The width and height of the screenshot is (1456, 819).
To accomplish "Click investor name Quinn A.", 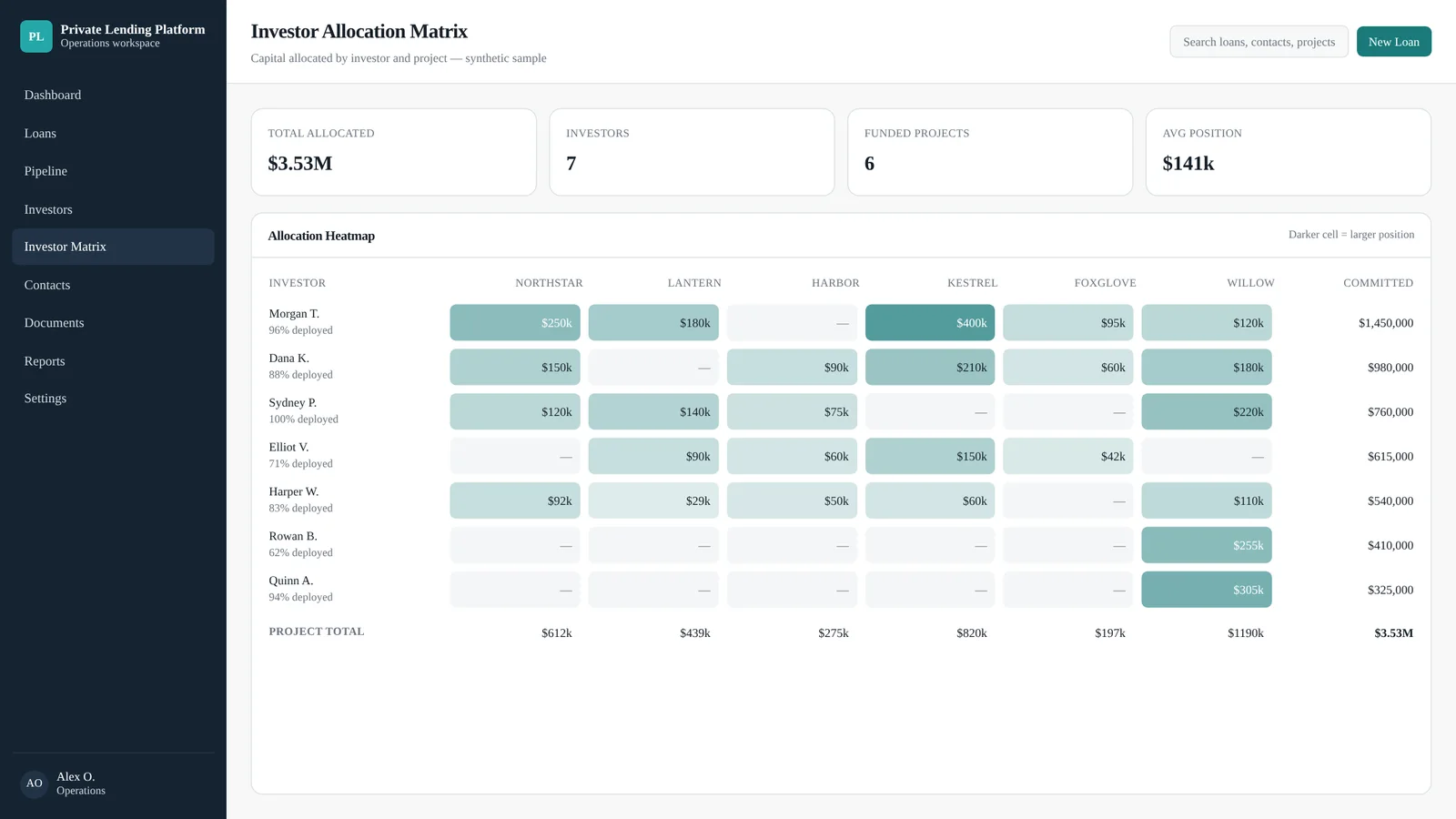I will (x=291, y=581).
